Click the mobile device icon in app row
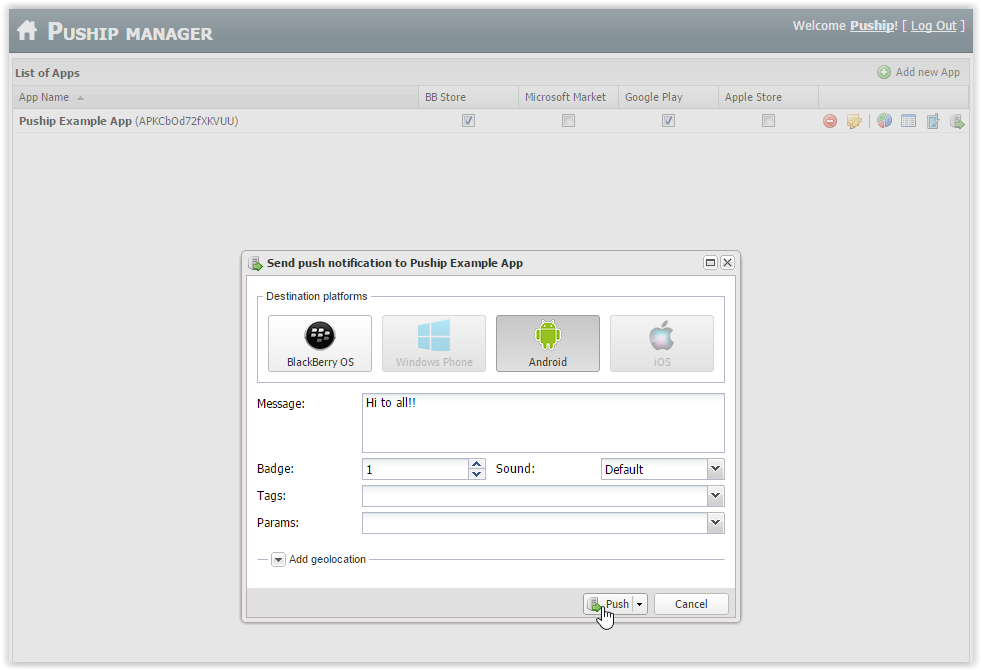This screenshot has height=670, width=981. pos(933,121)
